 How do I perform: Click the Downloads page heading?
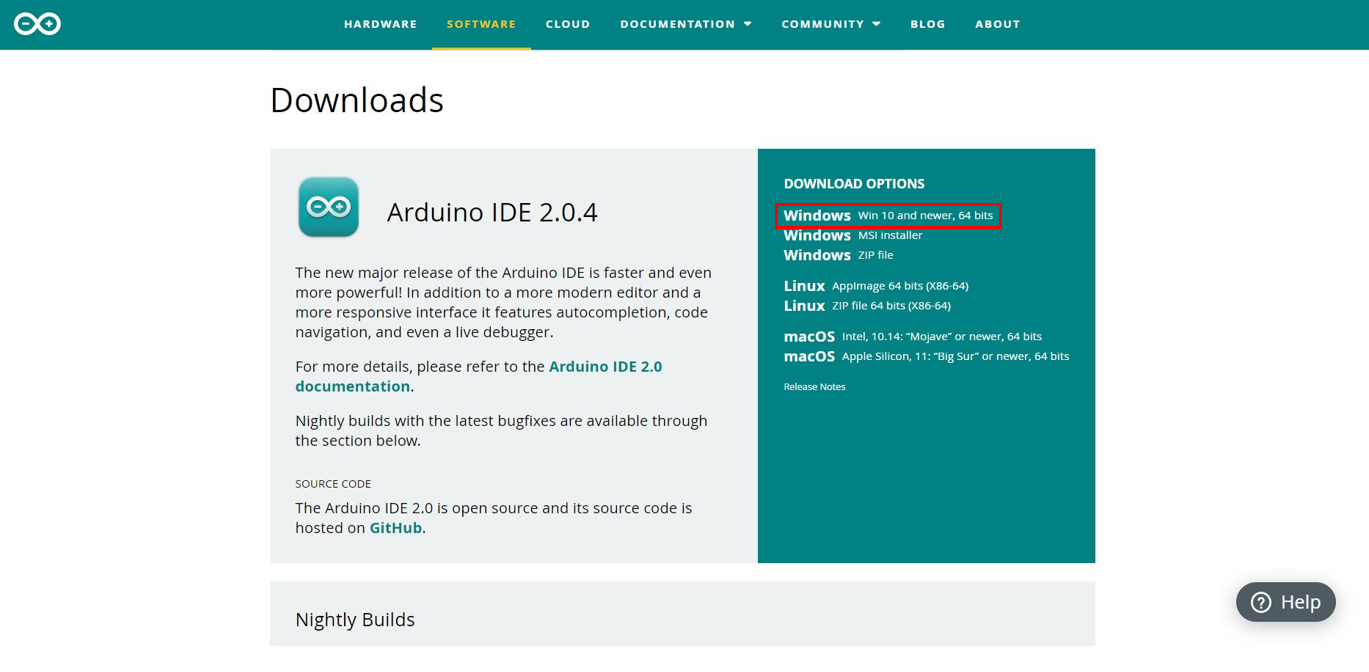click(357, 100)
